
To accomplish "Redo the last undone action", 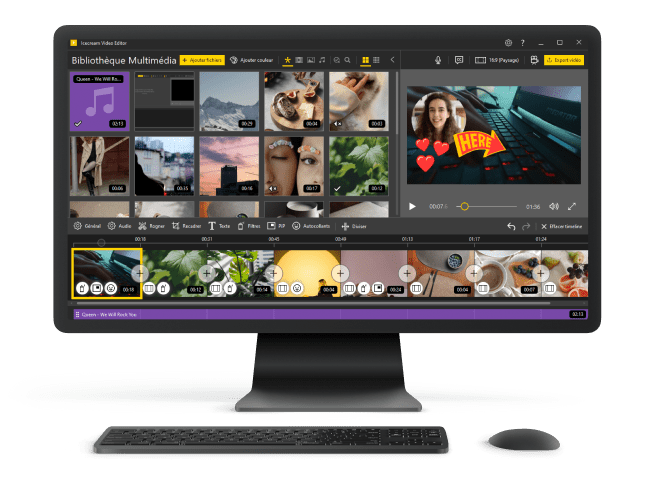I will (526, 226).
